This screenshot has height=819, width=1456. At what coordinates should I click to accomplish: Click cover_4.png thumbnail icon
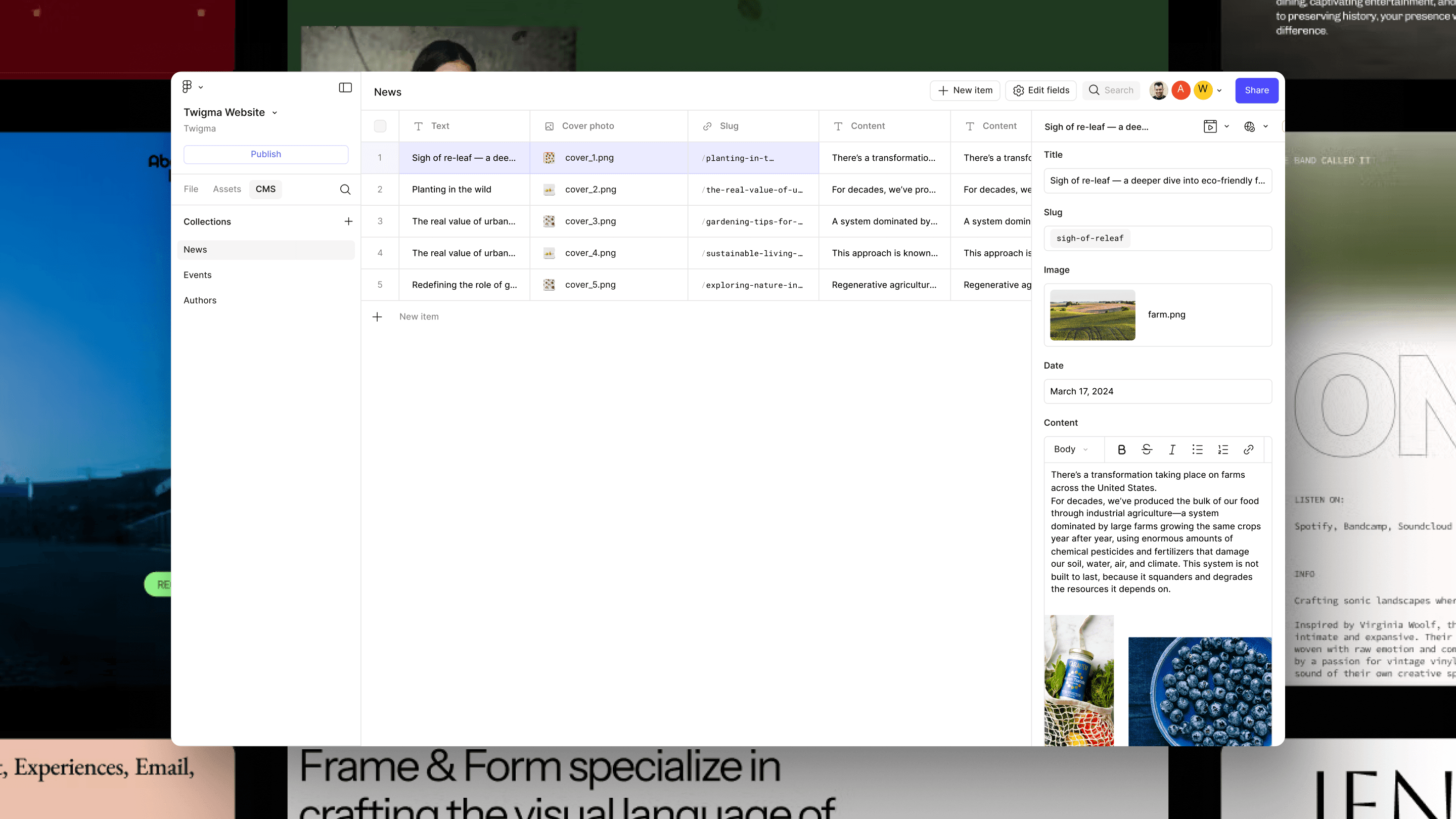549,253
